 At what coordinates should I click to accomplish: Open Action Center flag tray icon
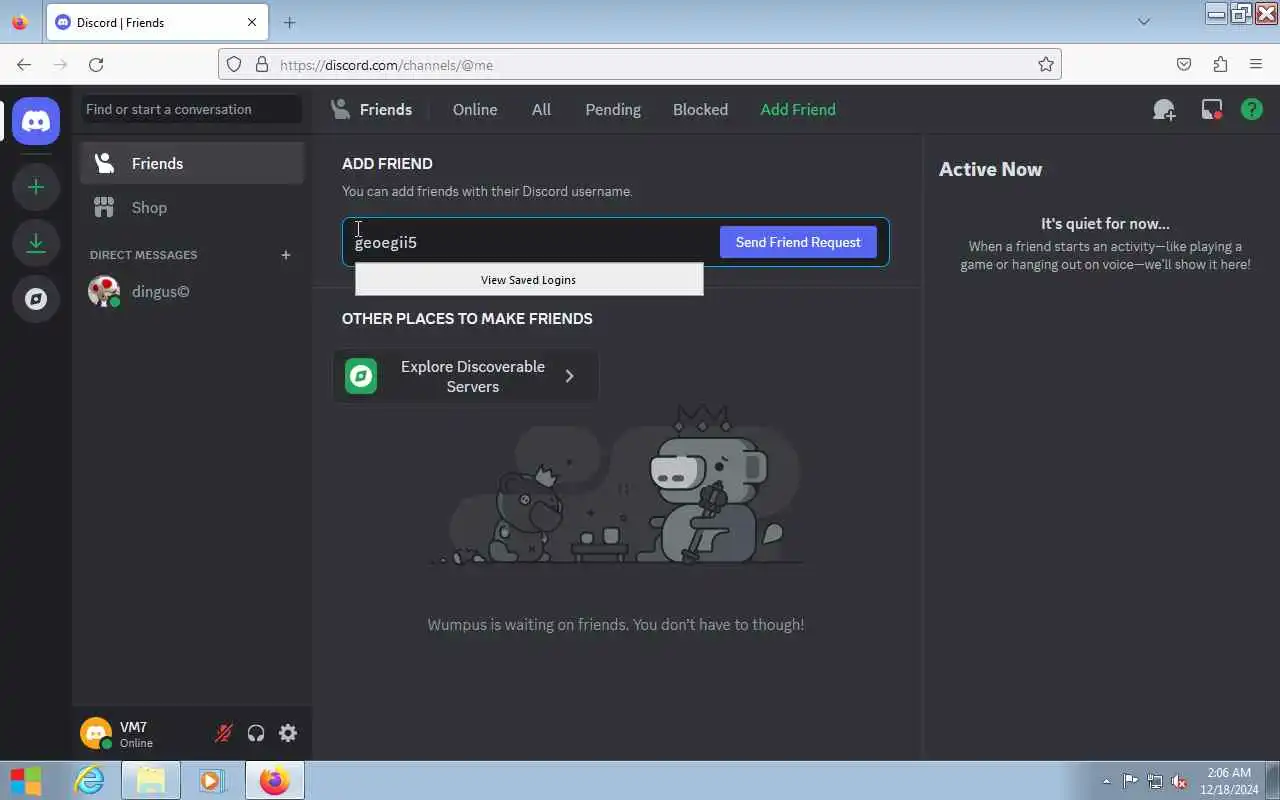tap(1130, 781)
